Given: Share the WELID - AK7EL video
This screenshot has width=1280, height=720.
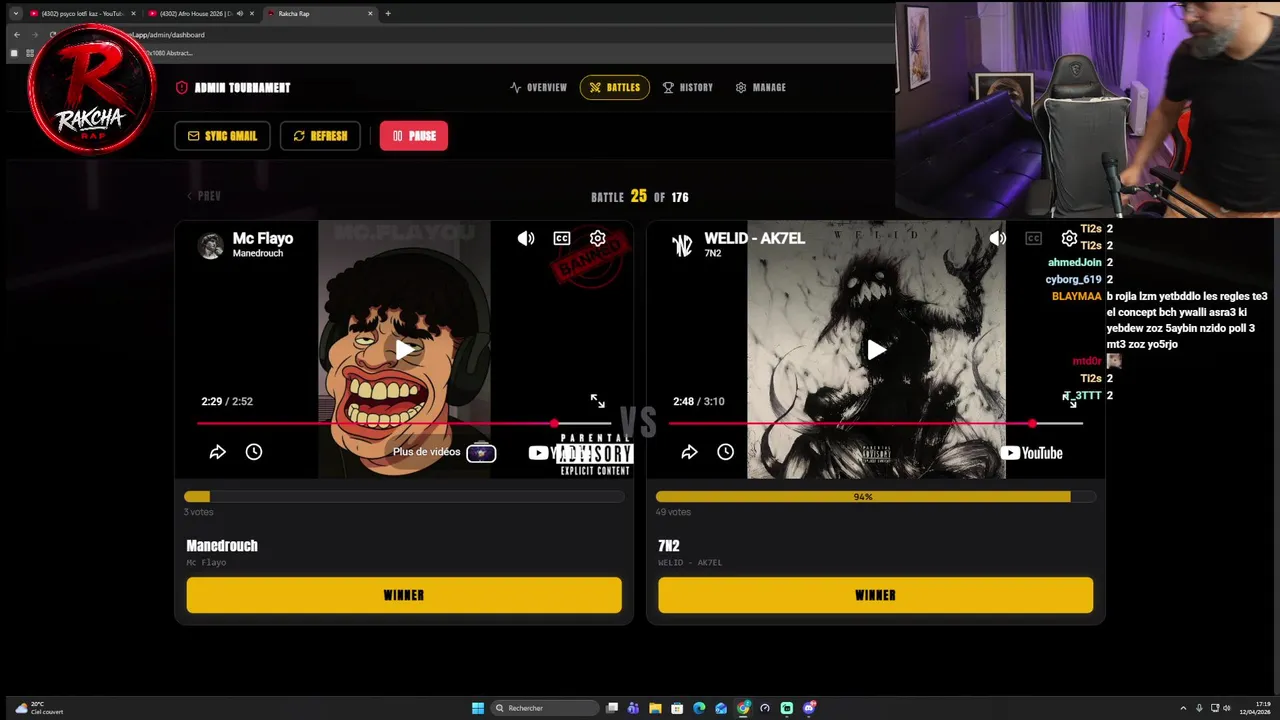Looking at the screenshot, I should 689,452.
